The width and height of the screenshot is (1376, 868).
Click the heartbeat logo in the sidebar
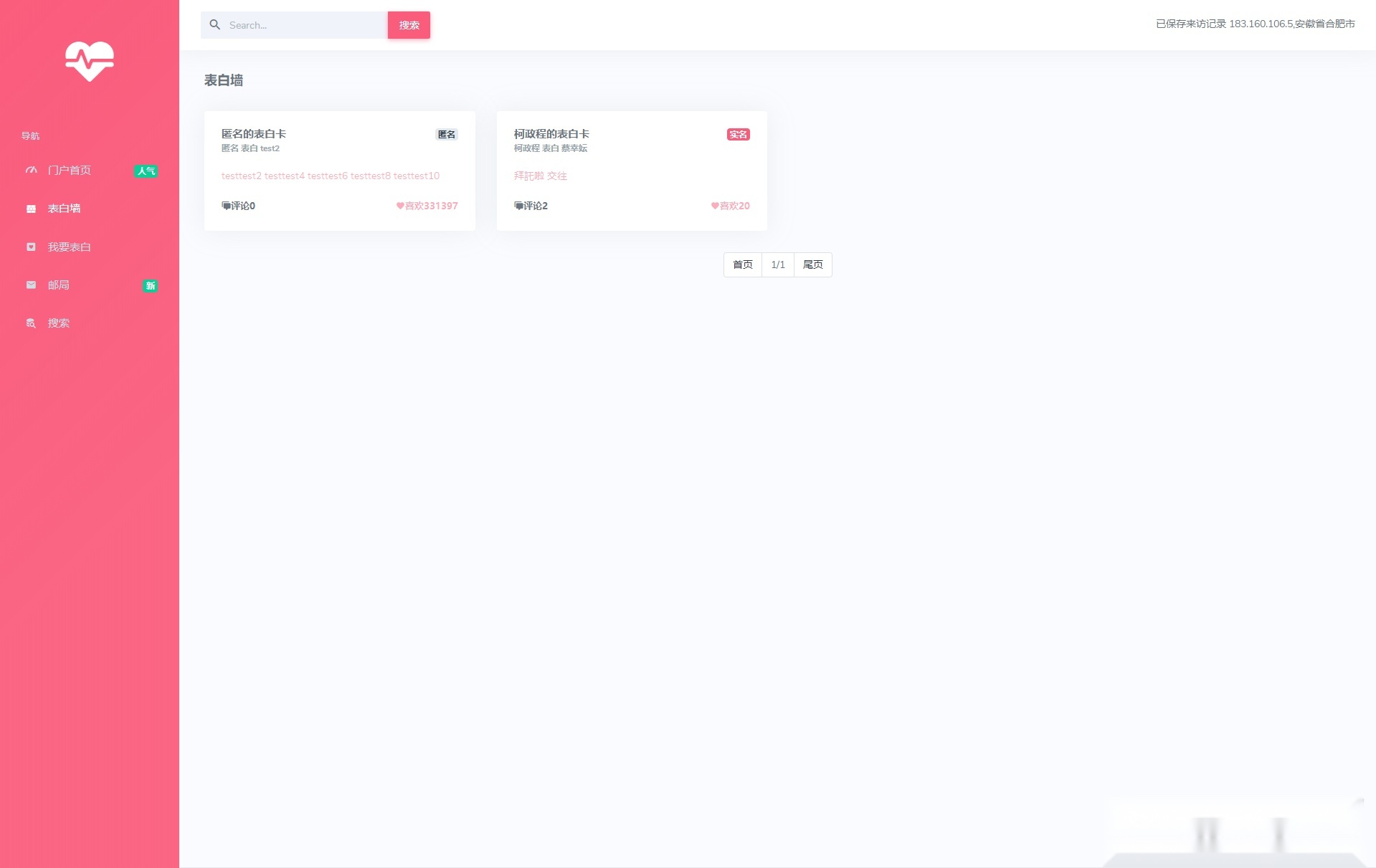tap(90, 62)
